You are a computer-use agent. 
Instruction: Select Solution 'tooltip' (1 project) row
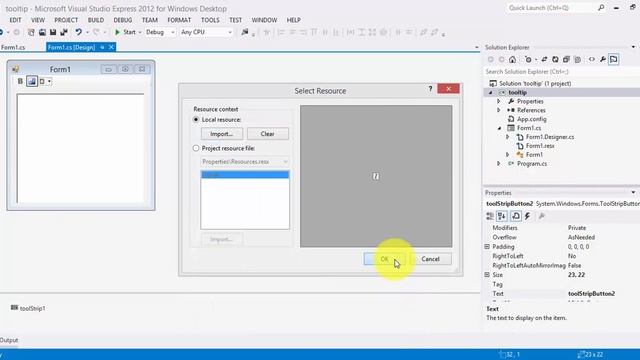[535, 83]
